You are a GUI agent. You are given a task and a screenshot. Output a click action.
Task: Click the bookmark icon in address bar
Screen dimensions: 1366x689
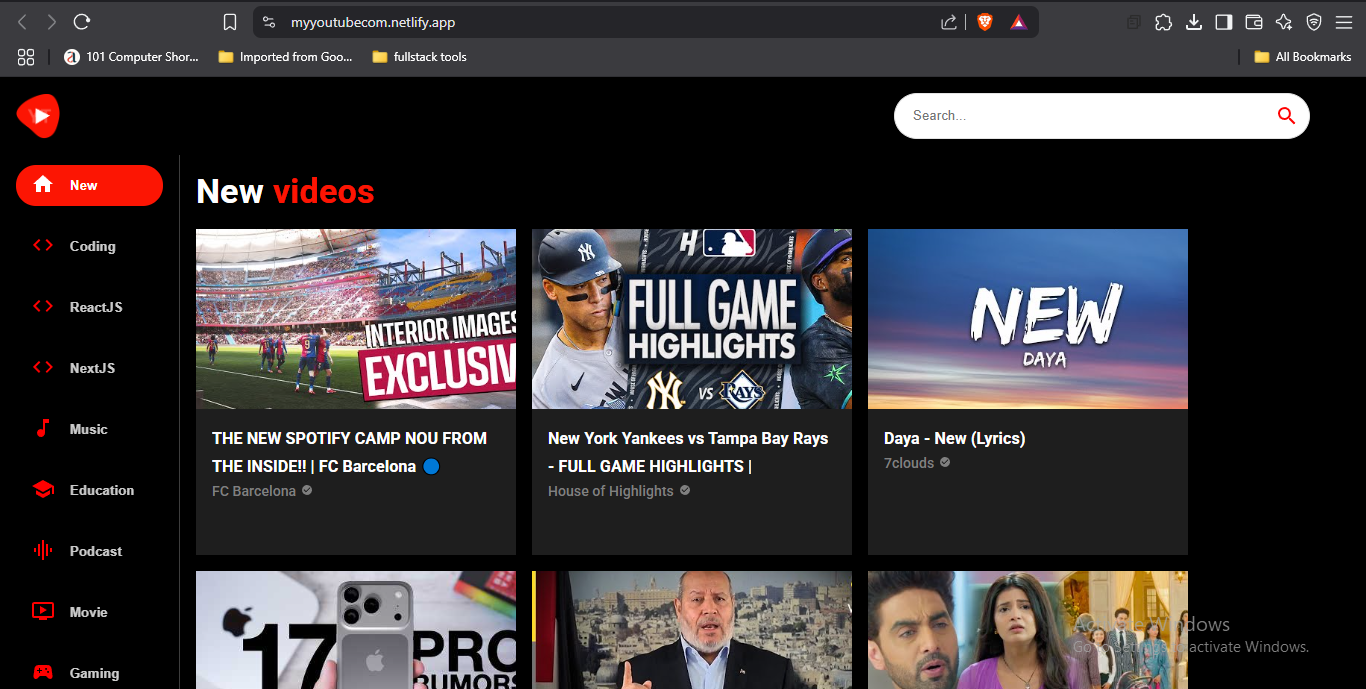[x=230, y=22]
